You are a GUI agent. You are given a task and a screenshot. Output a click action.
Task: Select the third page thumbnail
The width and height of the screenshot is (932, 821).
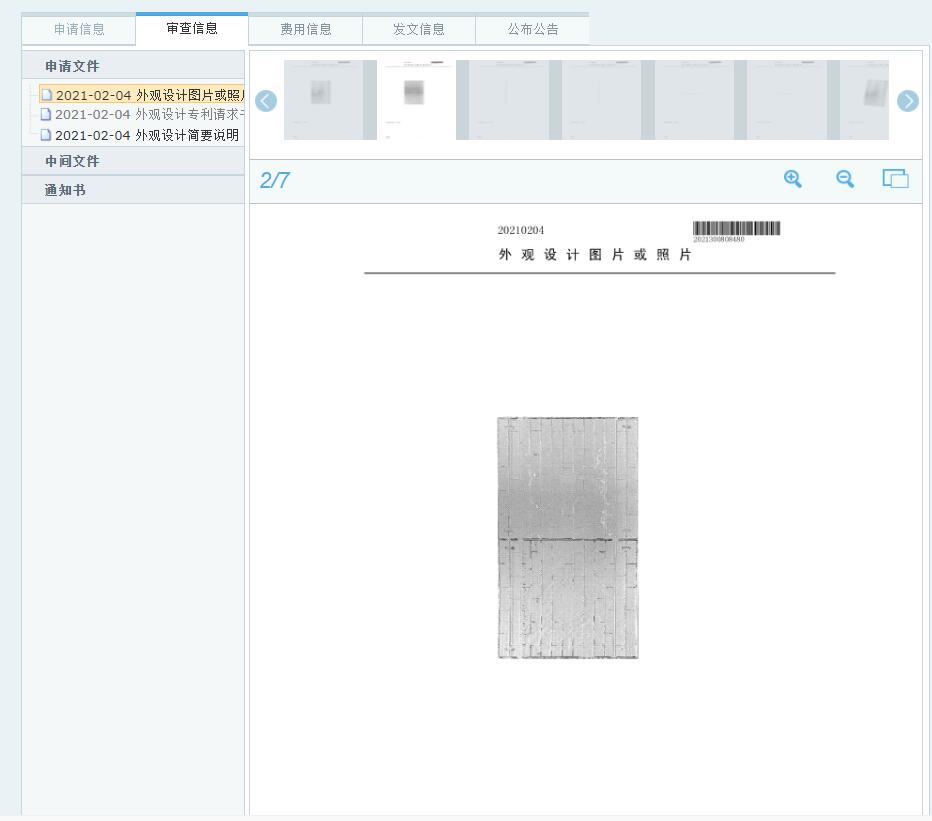coord(508,100)
